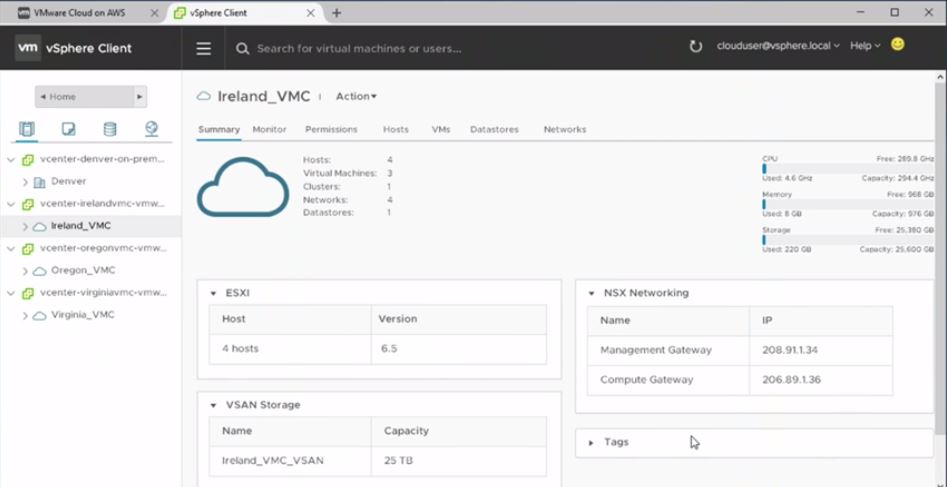Viewport: 947px width, 487px height.
Task: Click vcenter-denver-on-prem vCenter icon
Action: [x=27, y=160]
